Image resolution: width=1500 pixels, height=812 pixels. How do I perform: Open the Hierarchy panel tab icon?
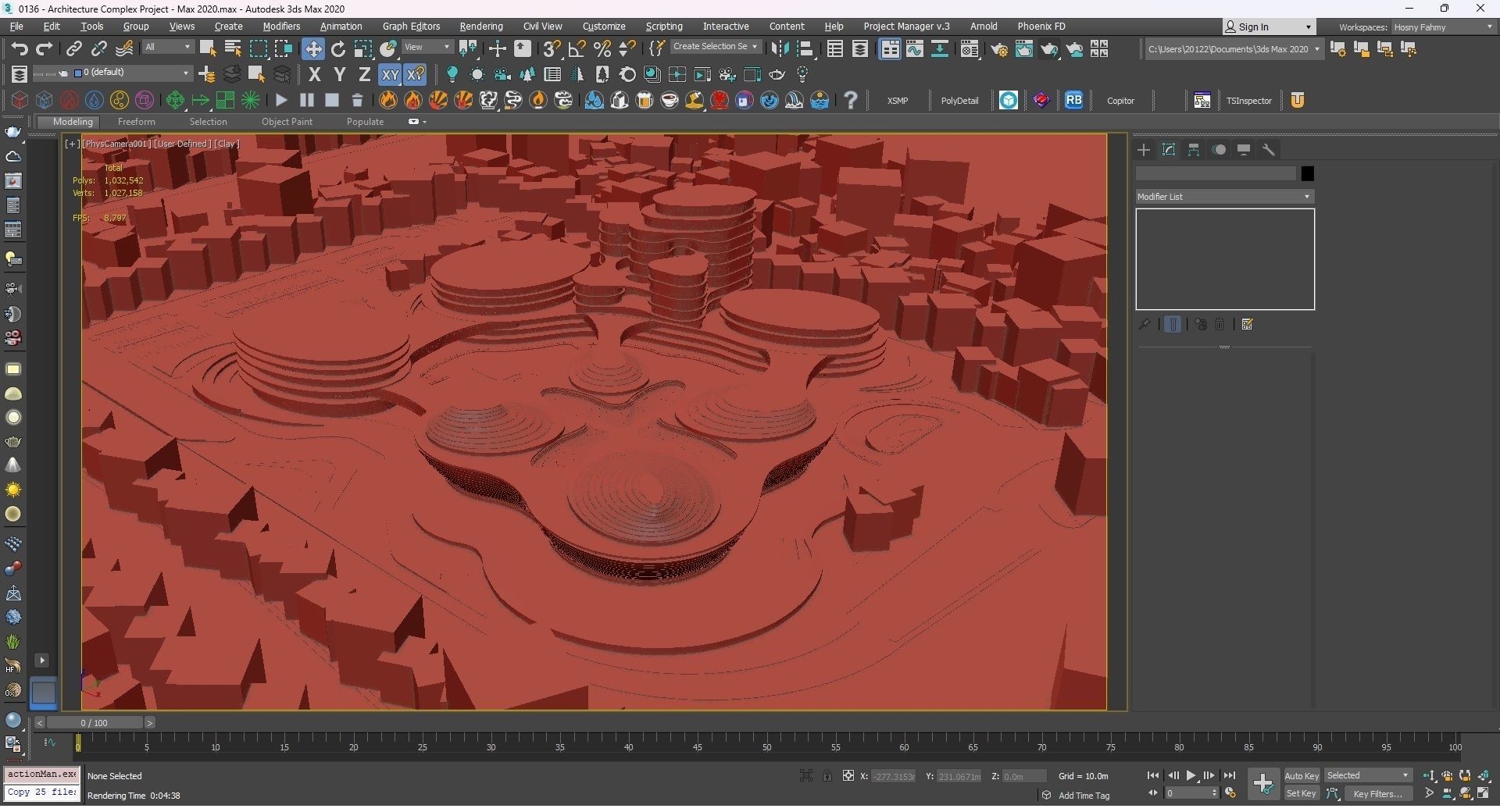tap(1194, 150)
